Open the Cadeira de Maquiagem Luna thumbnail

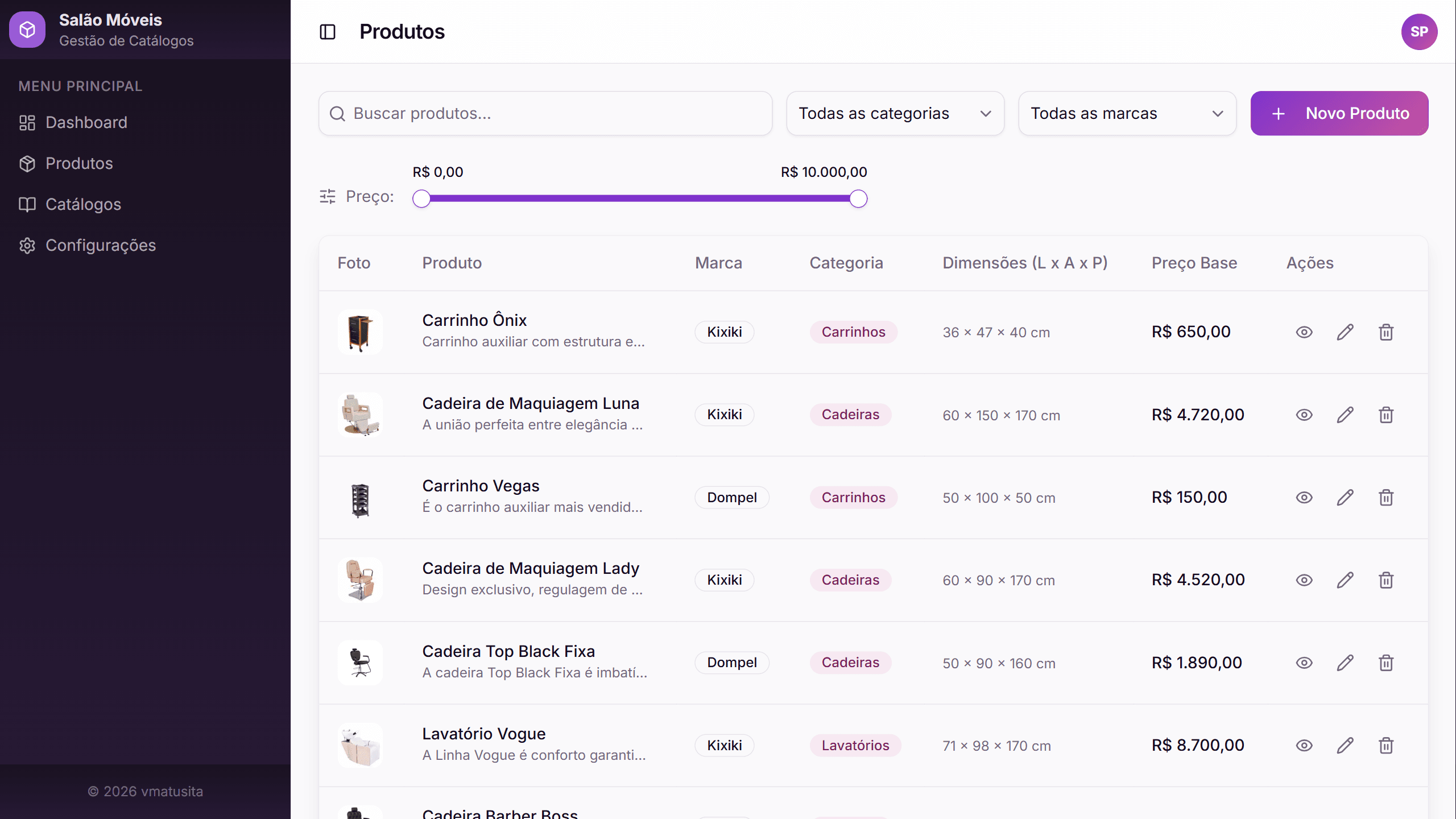pyautogui.click(x=360, y=415)
